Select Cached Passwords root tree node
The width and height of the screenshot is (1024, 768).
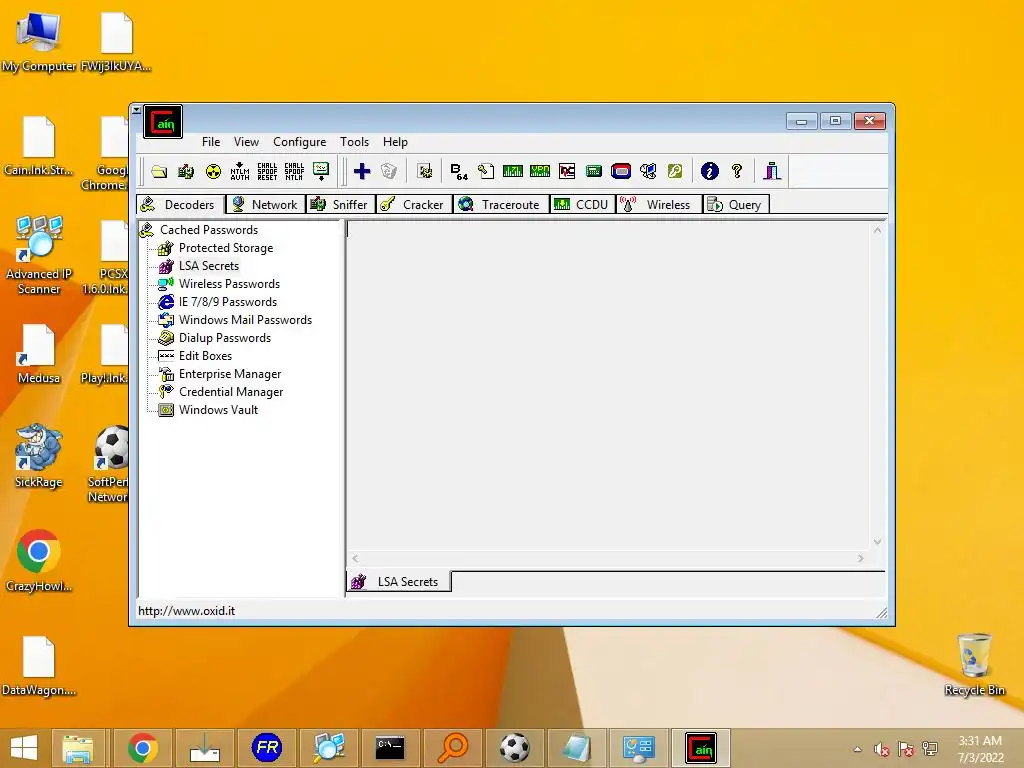tap(209, 230)
